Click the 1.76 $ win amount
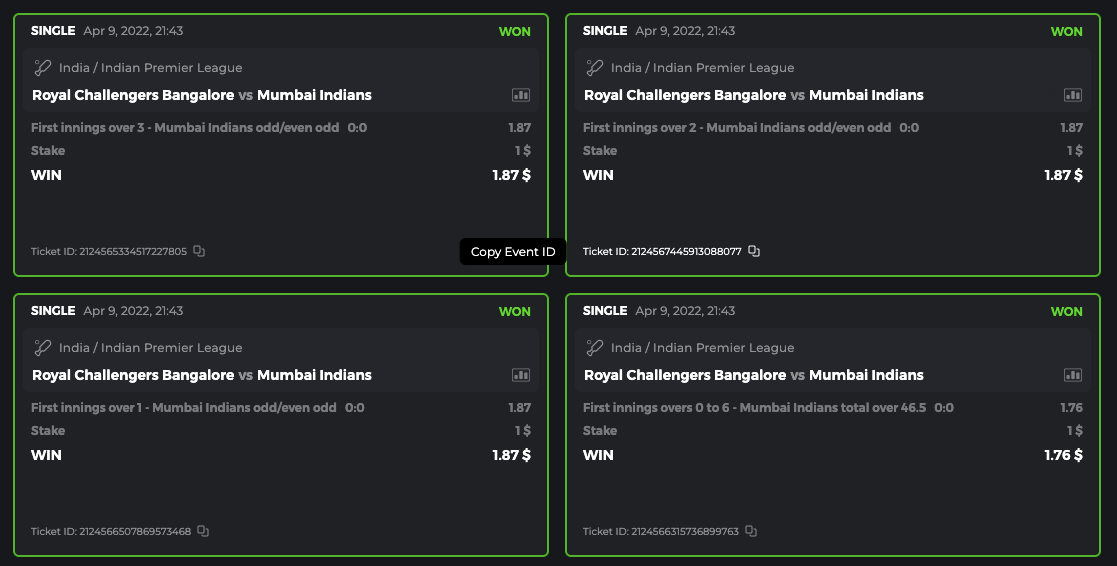The width and height of the screenshot is (1117, 566). (x=1063, y=455)
